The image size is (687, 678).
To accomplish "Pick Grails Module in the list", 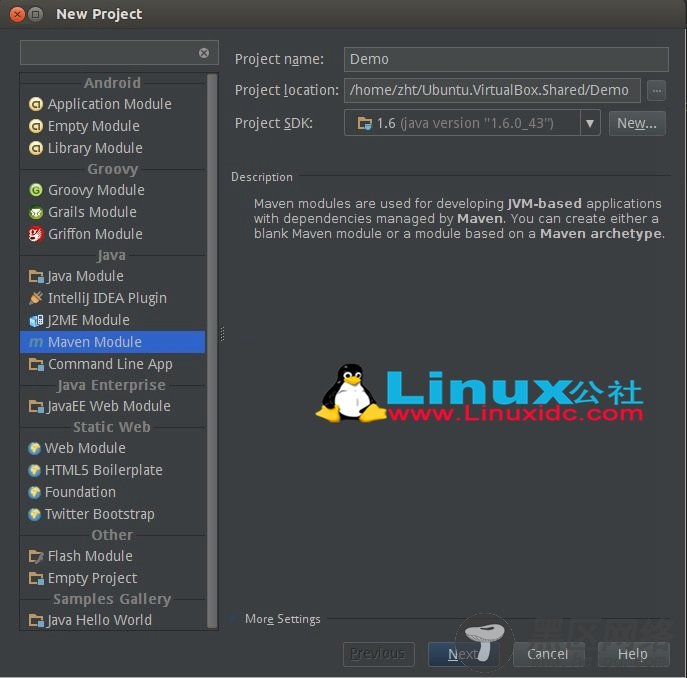I will click(x=112, y=212).
